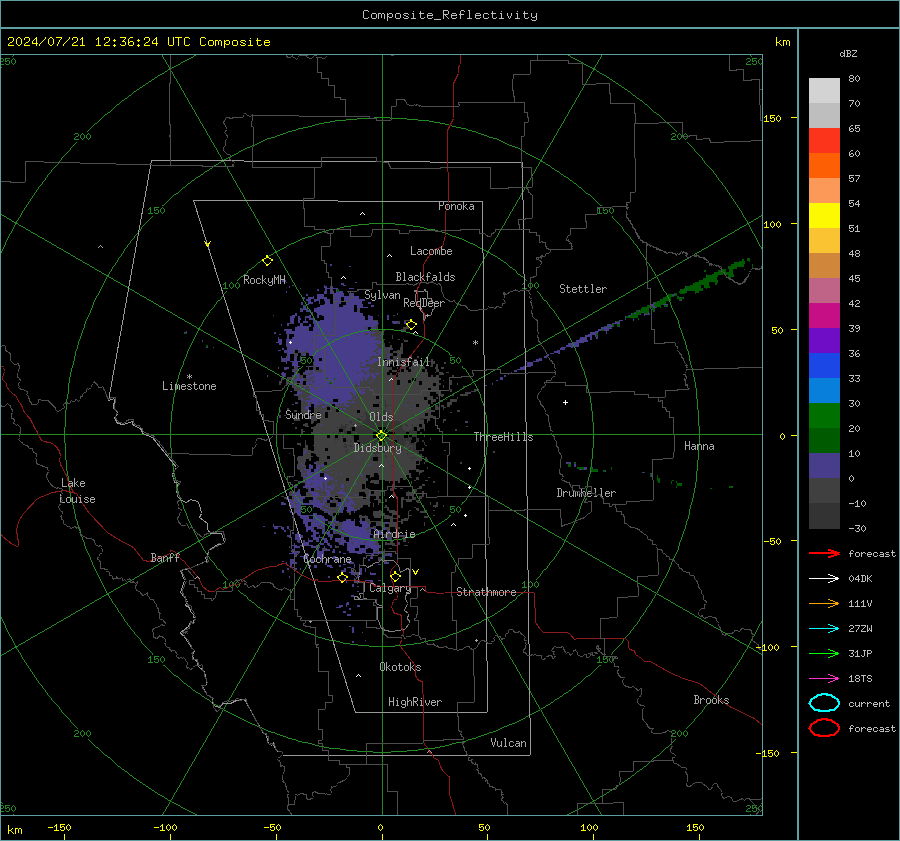Click the yellow diamond marker above Calgary
Viewport: 900px width, 841px height.
pyautogui.click(x=395, y=576)
